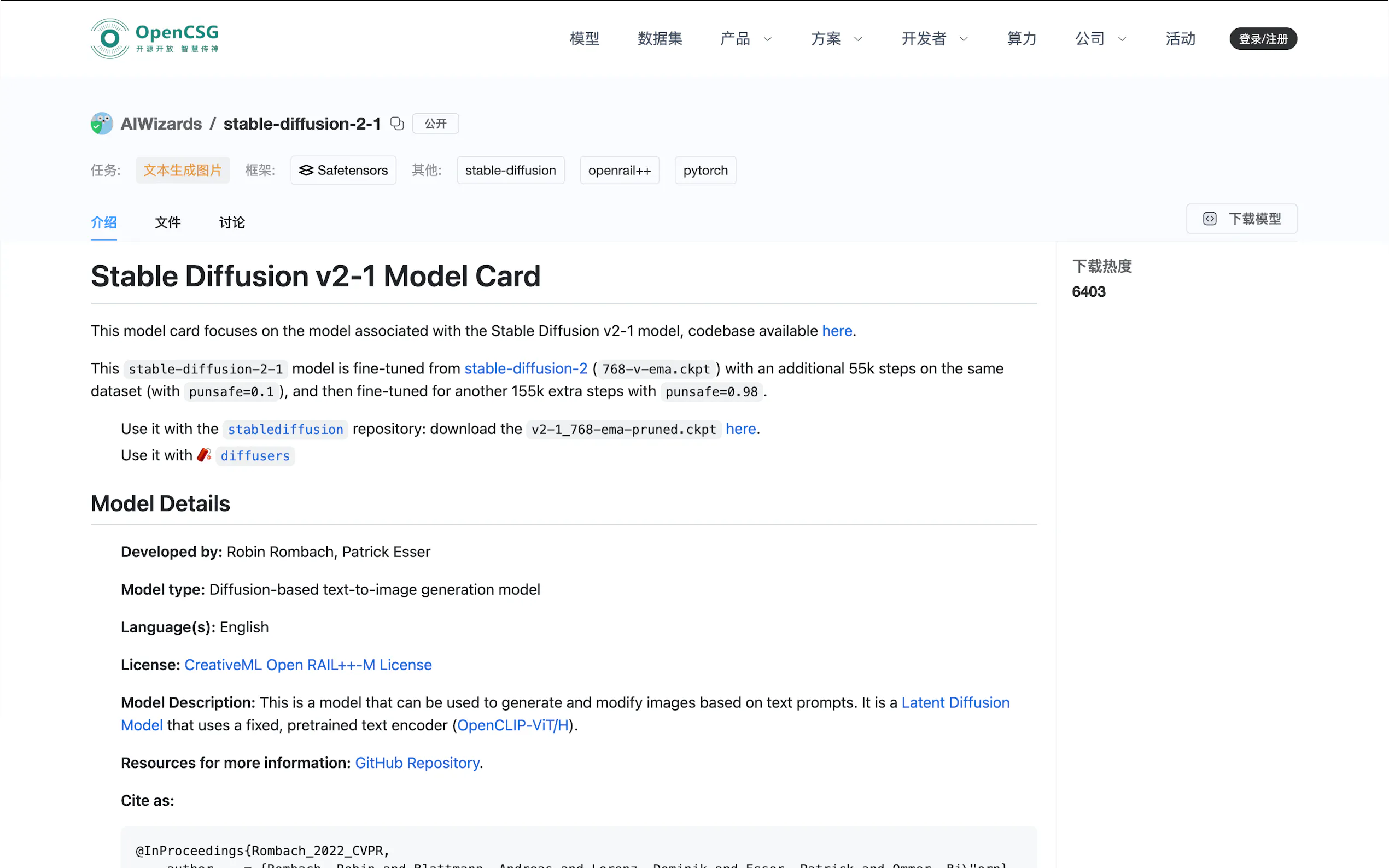Expand the 产品 dropdown chevron
Viewport: 1389px width, 868px height.
(767, 39)
